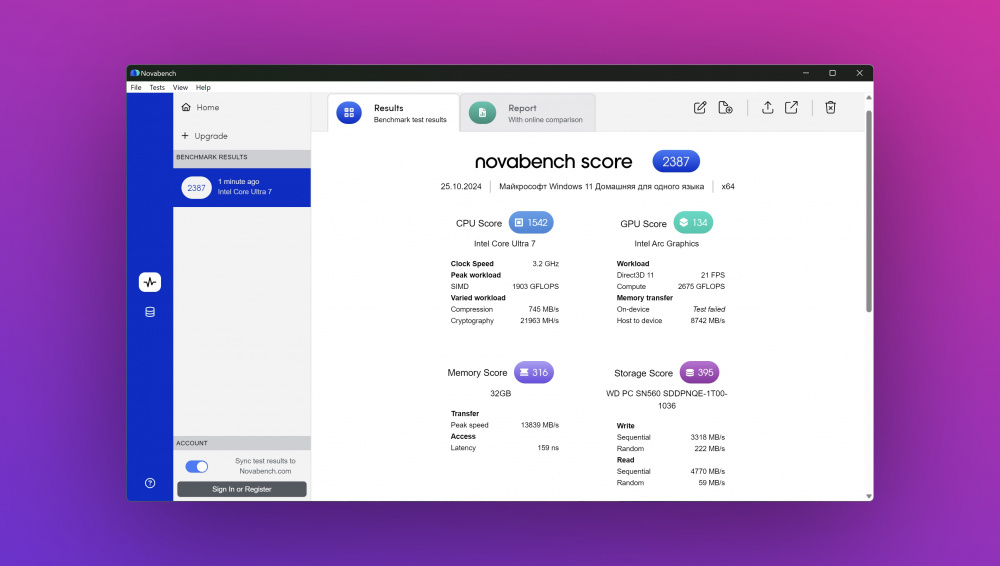Click the Memory Score 316 badge
The height and width of the screenshot is (566, 1000).
(534, 372)
